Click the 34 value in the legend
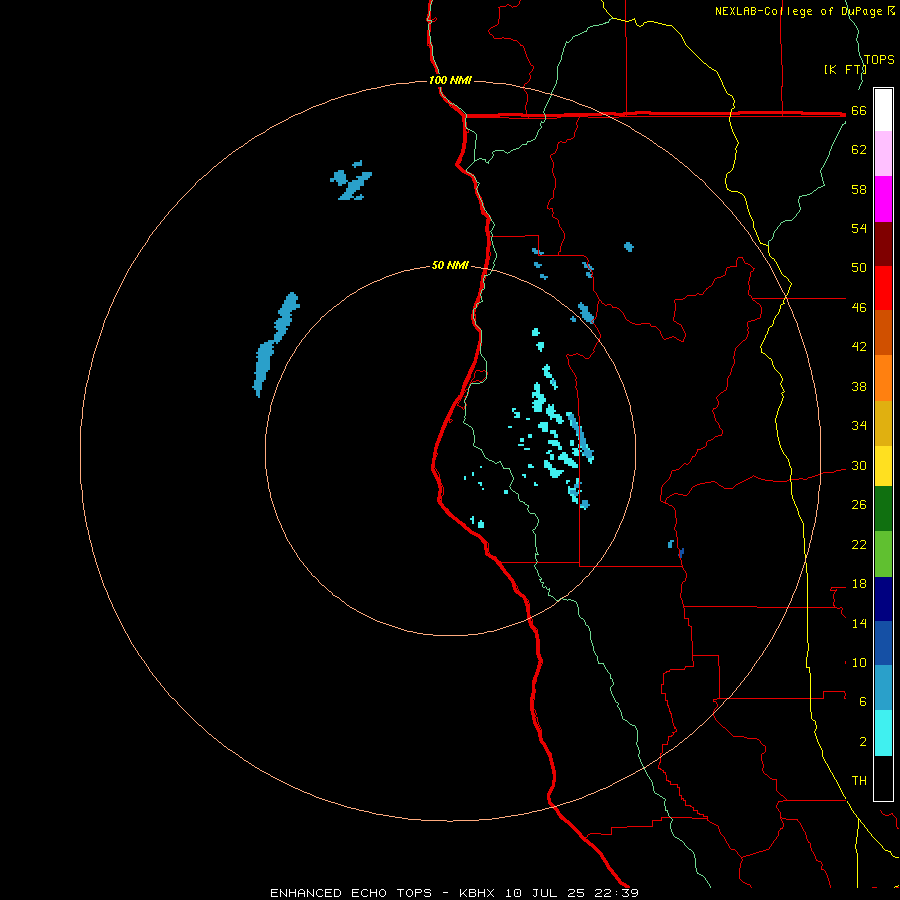Screen dimensions: 900x900 tap(859, 426)
